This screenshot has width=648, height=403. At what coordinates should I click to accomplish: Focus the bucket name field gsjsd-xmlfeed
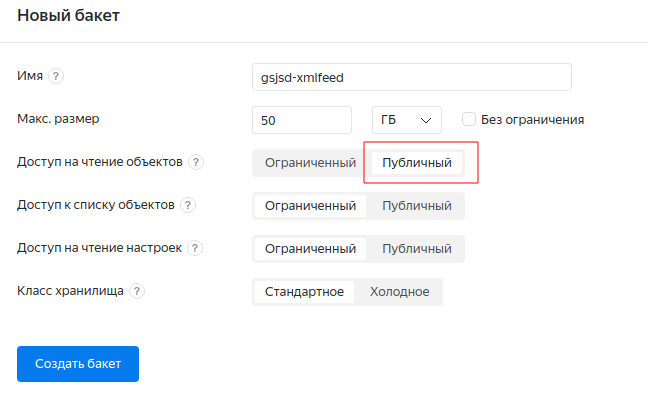click(412, 77)
